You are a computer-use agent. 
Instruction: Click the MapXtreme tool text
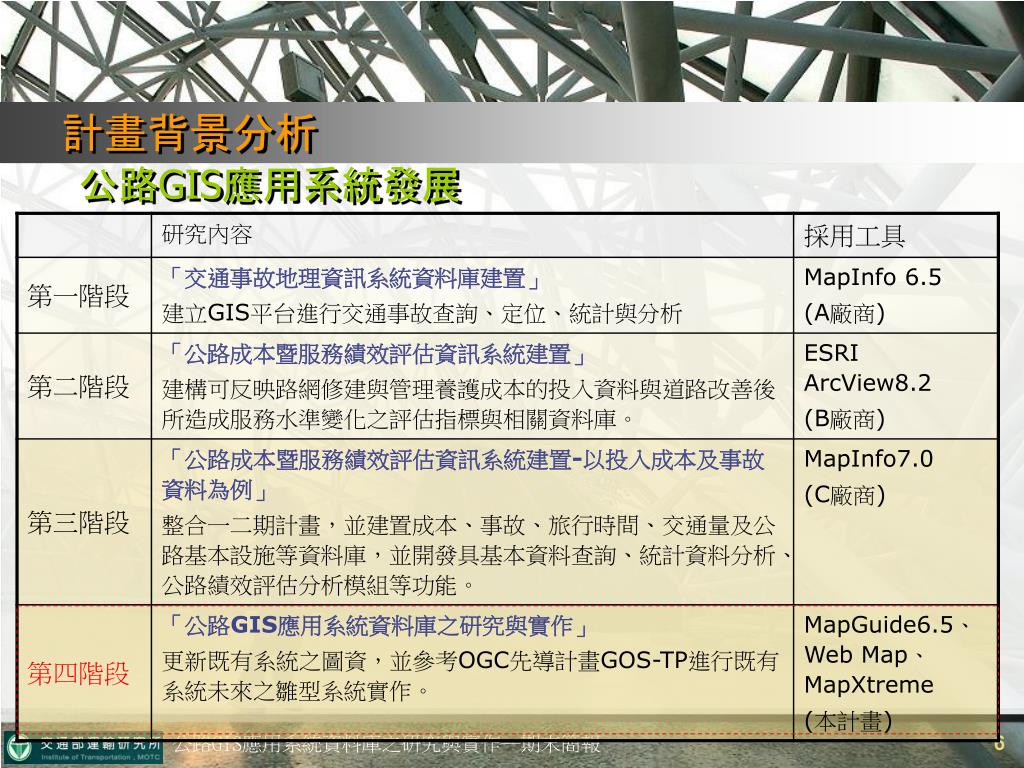coord(869,684)
